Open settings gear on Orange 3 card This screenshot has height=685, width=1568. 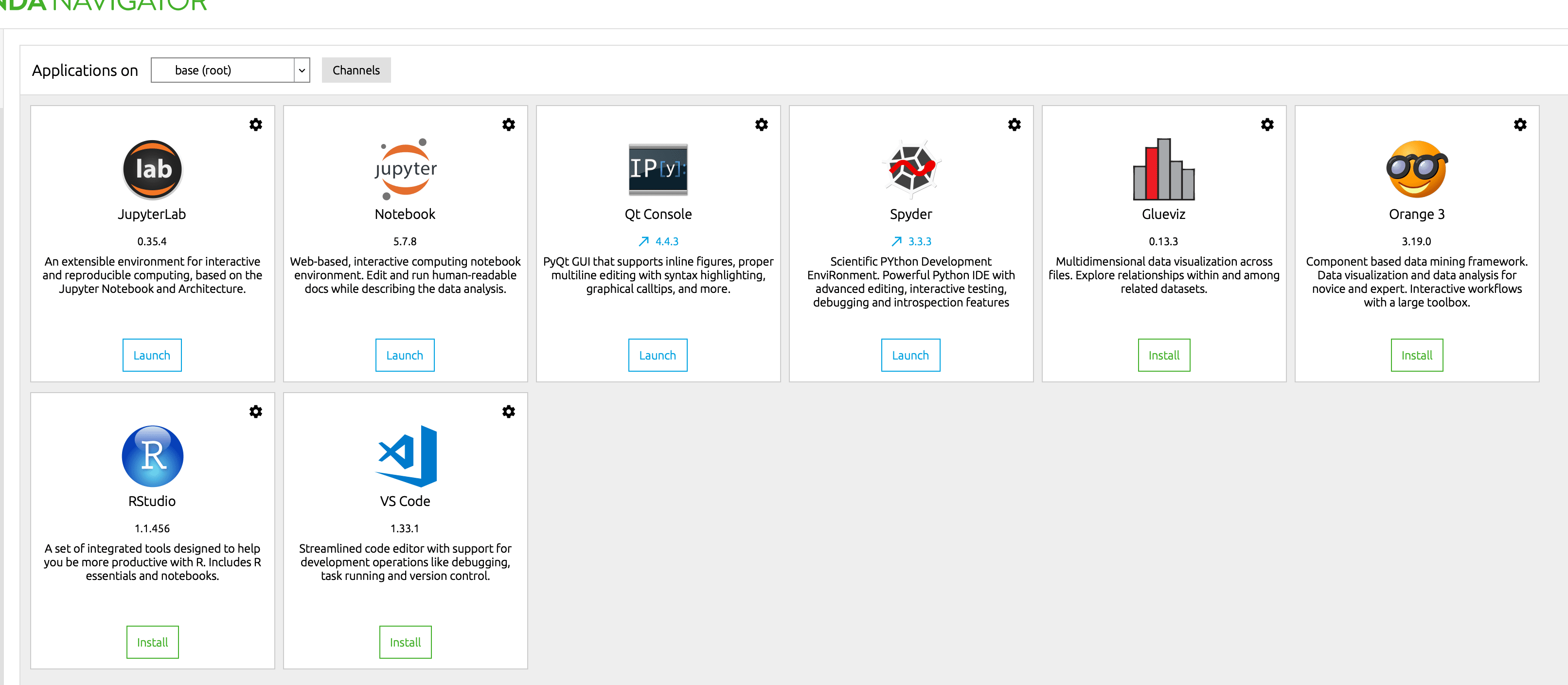[x=1520, y=125]
